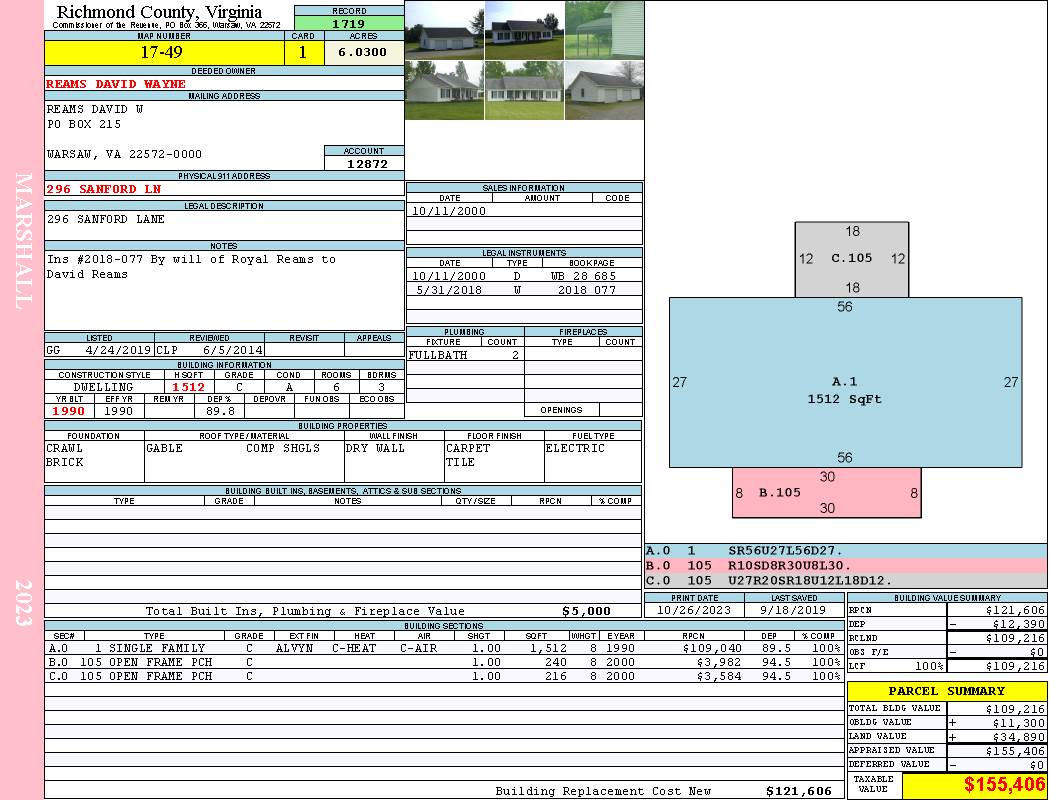This screenshot has width=1050, height=800.
Task: Click the year built value 1990 in red
Action: (x=68, y=411)
